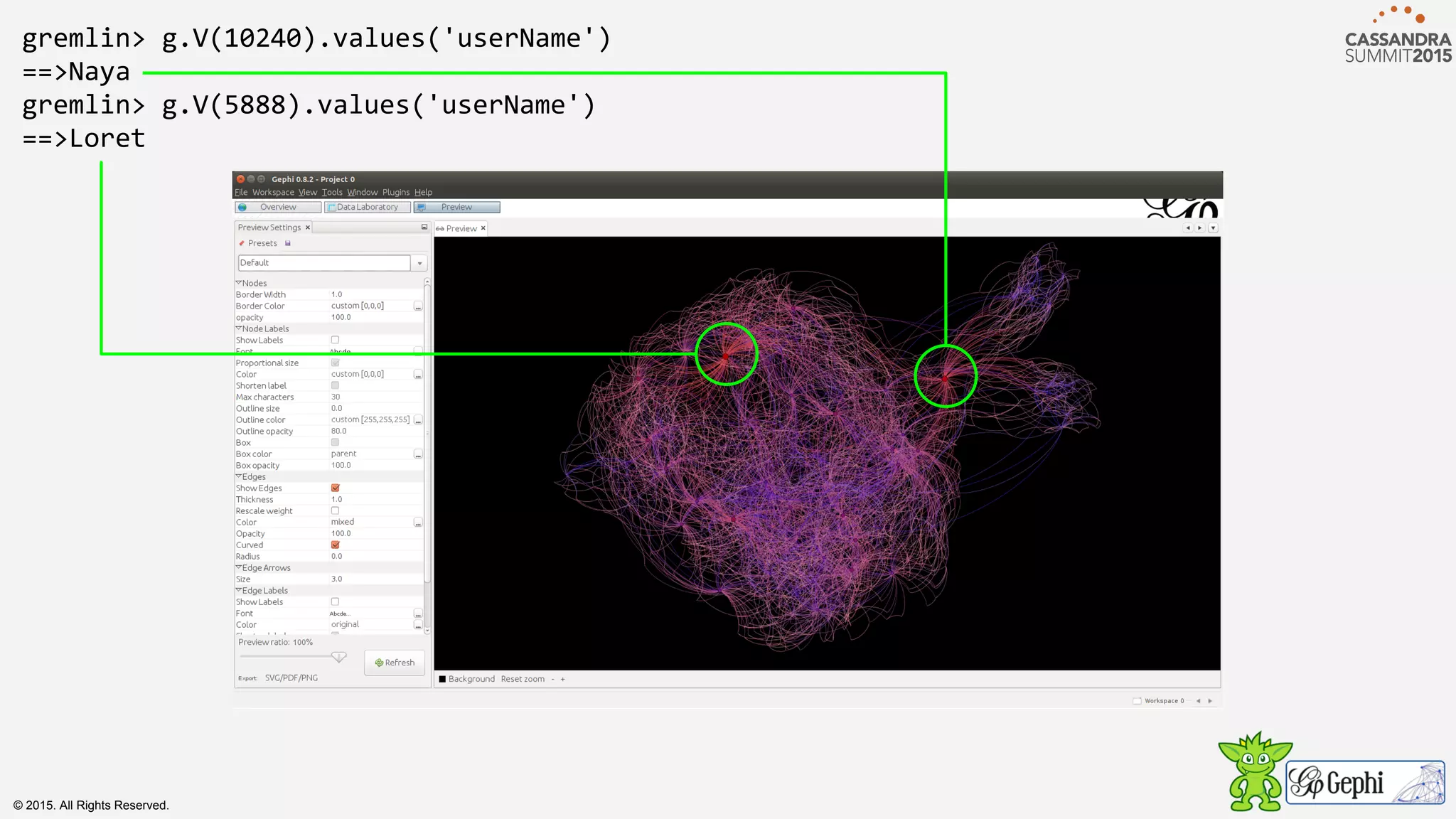Open the Node Labels Color ellipsis button

(x=418, y=375)
